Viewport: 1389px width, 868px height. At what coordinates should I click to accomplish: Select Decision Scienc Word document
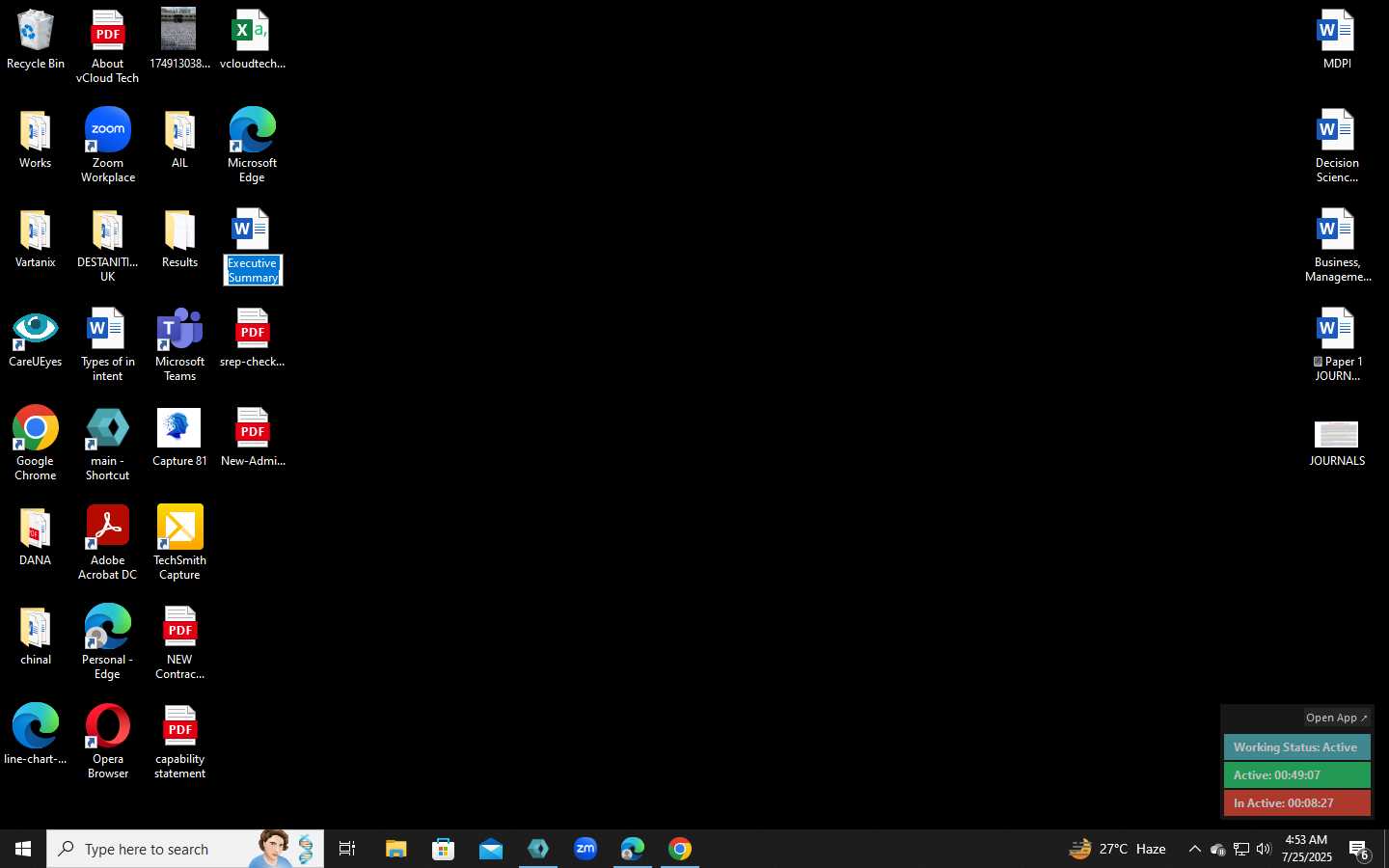pos(1337,146)
